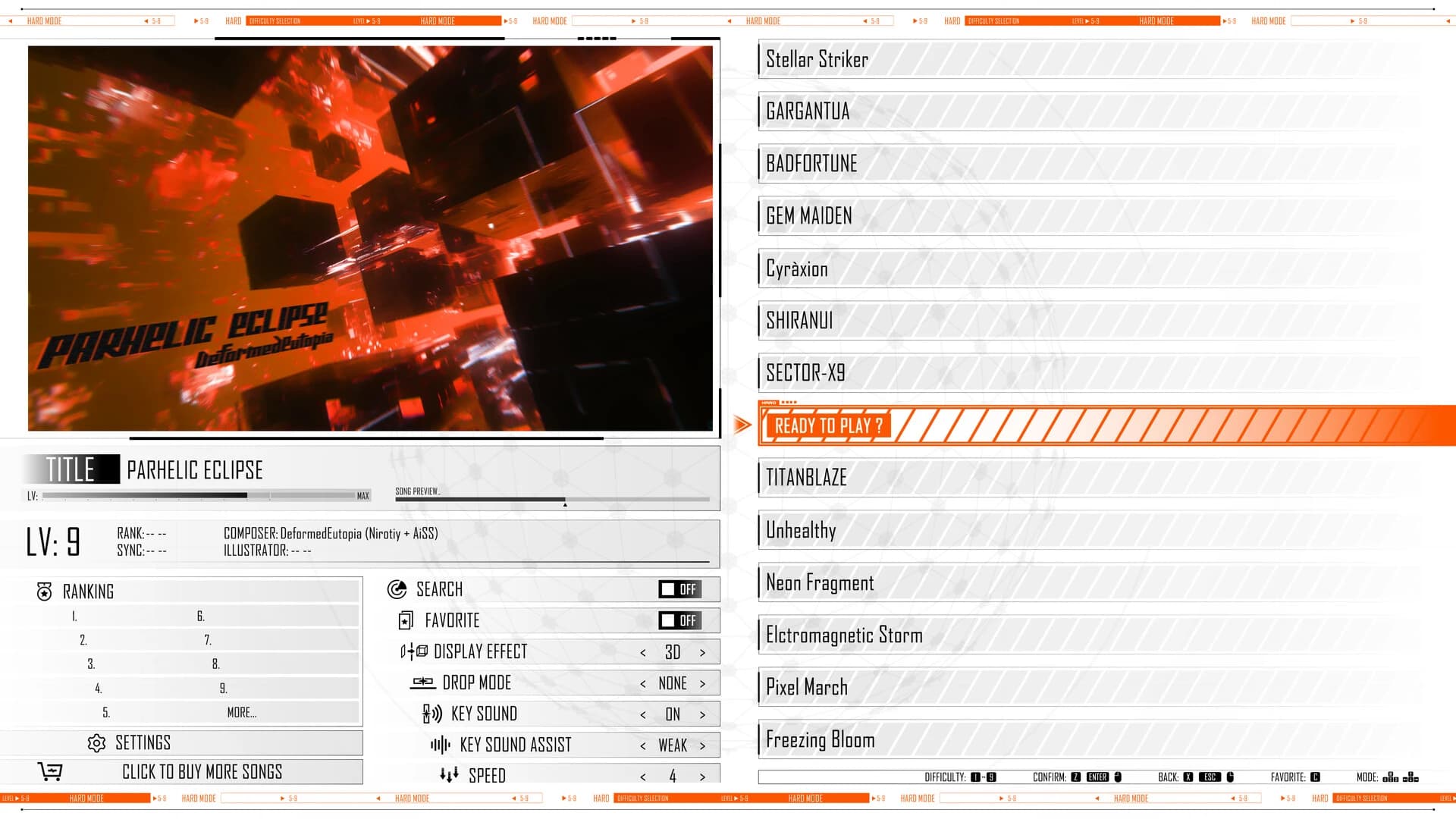Click the Ranking medal icon
The width and height of the screenshot is (1456, 819).
coord(43,591)
